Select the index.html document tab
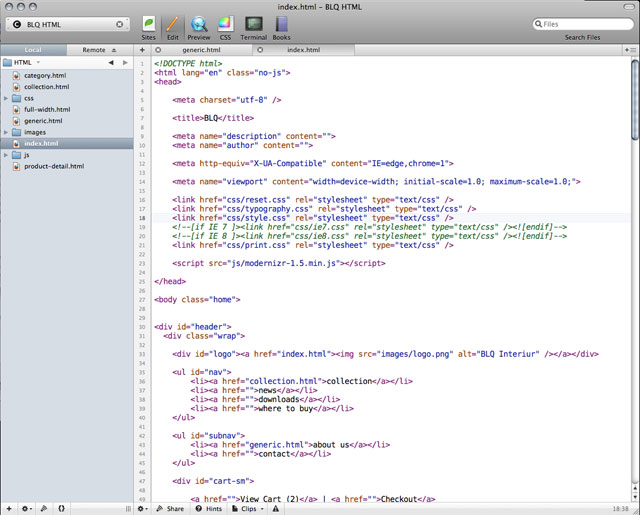 pyautogui.click(x=303, y=50)
